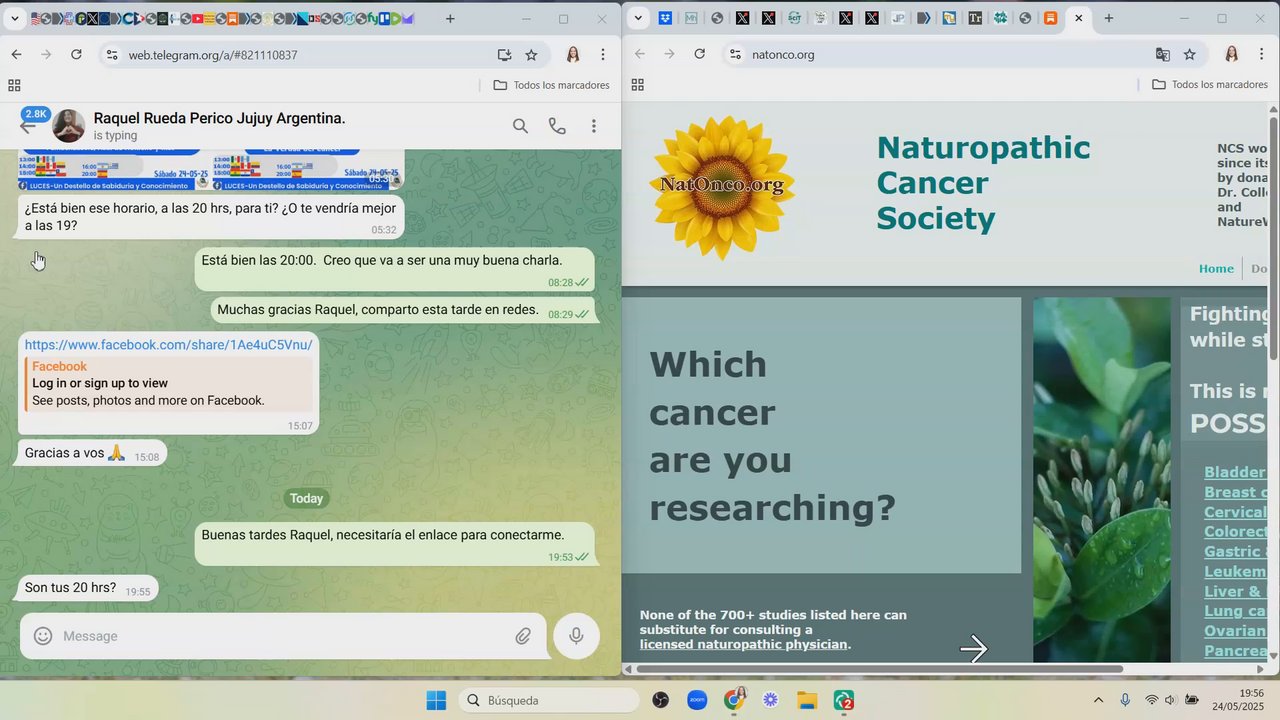
Task: Open Chrome profile in the NatOnco window
Action: (1231, 54)
